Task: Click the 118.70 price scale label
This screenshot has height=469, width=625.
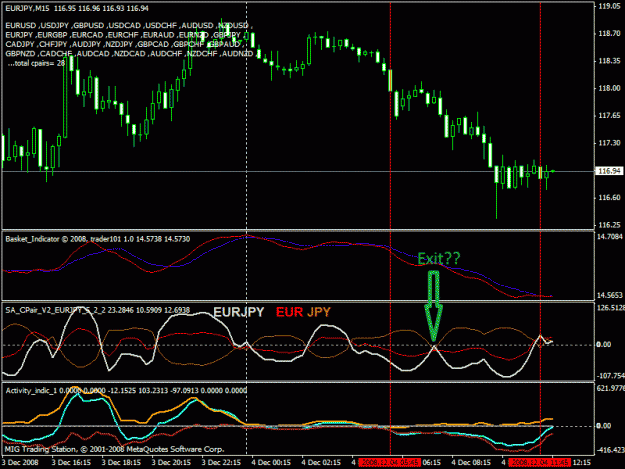Action: pyautogui.click(x=609, y=33)
